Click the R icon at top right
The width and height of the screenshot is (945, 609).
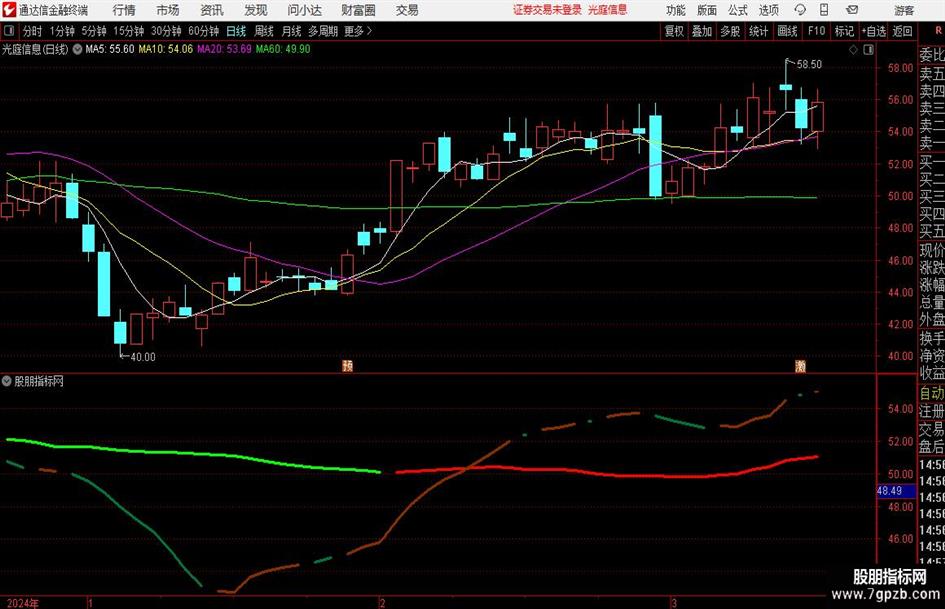[938, 31]
